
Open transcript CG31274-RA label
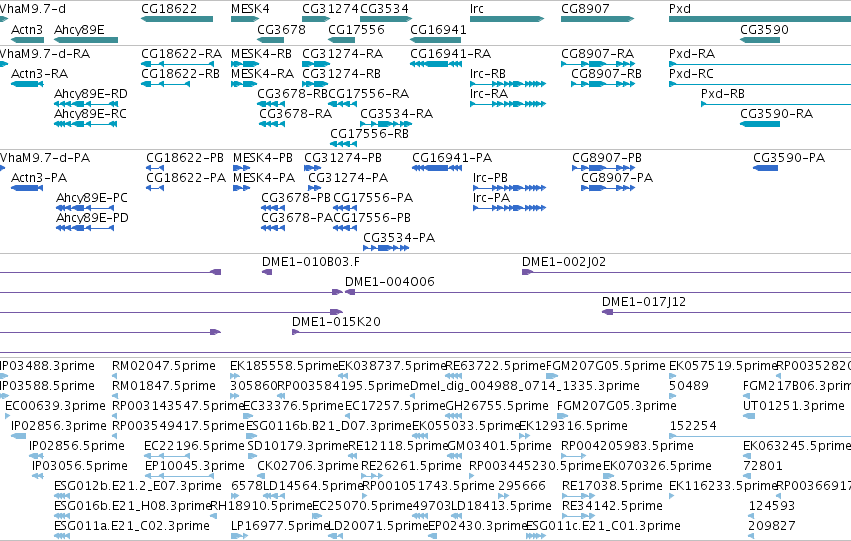pyautogui.click(x=342, y=54)
